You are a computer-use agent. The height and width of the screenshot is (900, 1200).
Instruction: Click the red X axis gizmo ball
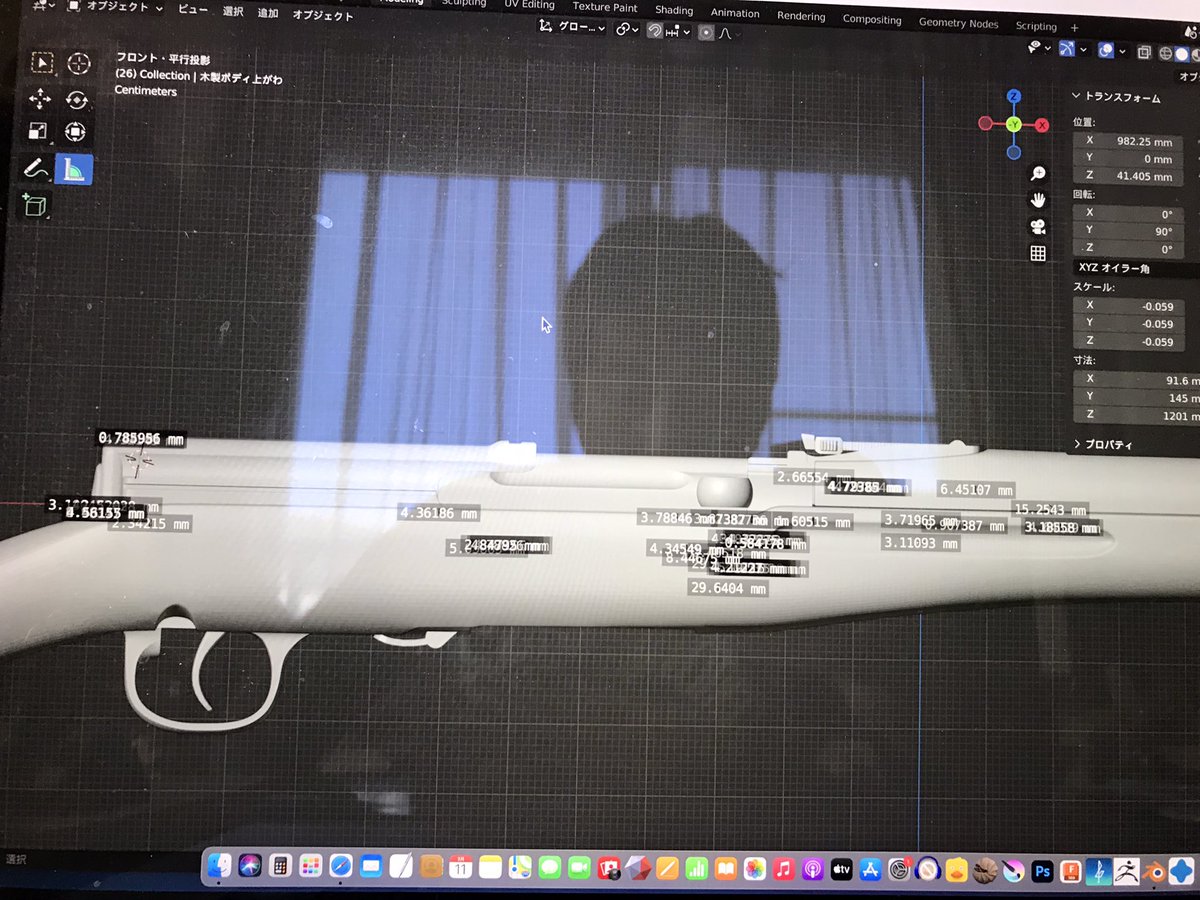click(x=1042, y=125)
